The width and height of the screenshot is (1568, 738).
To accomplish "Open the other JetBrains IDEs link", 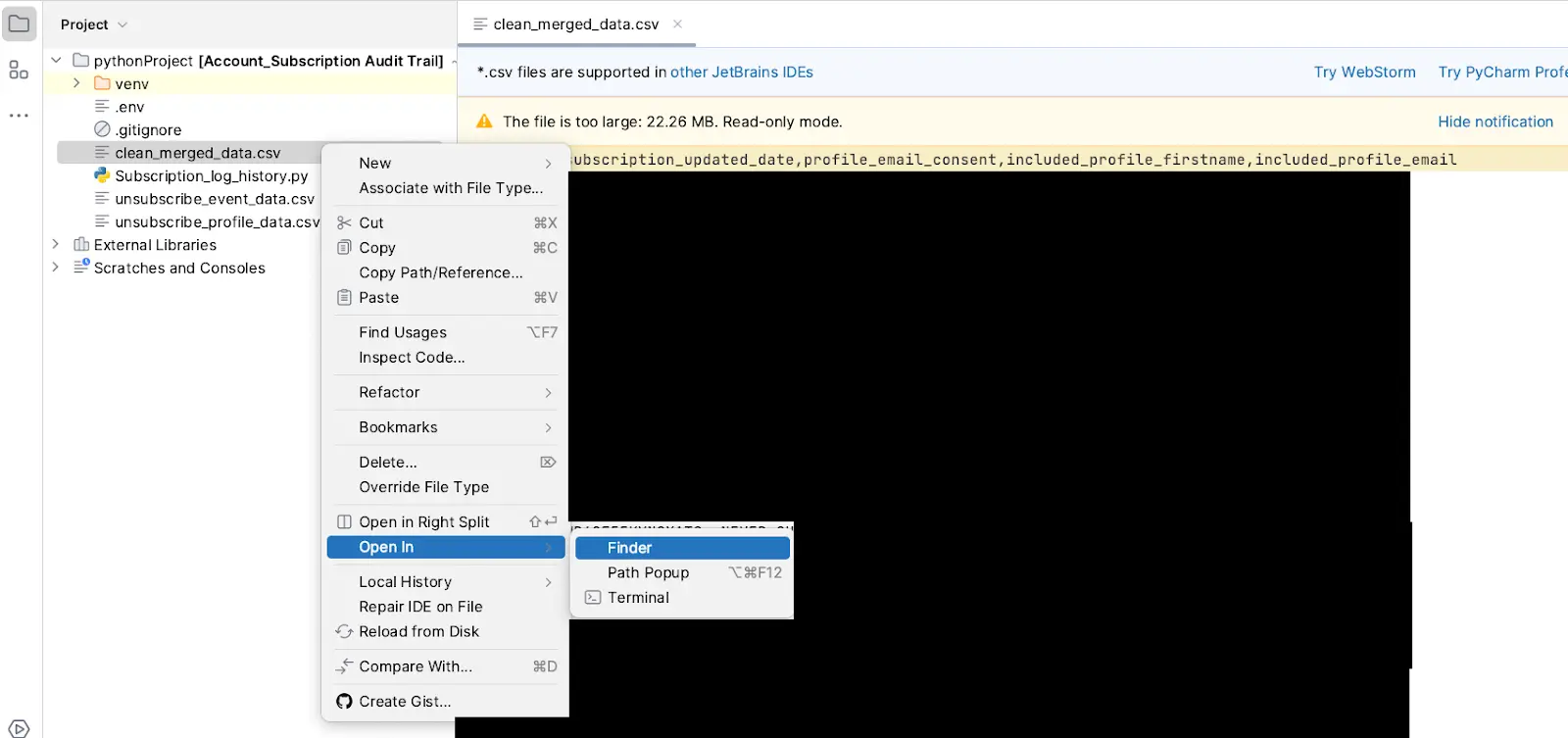I will (741, 72).
